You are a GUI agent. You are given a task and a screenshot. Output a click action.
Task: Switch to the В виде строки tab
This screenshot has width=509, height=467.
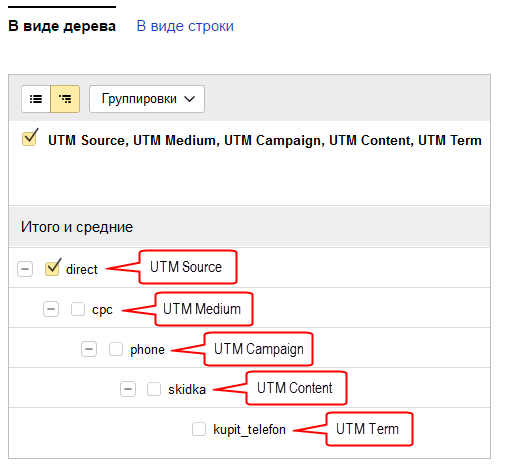(x=185, y=26)
